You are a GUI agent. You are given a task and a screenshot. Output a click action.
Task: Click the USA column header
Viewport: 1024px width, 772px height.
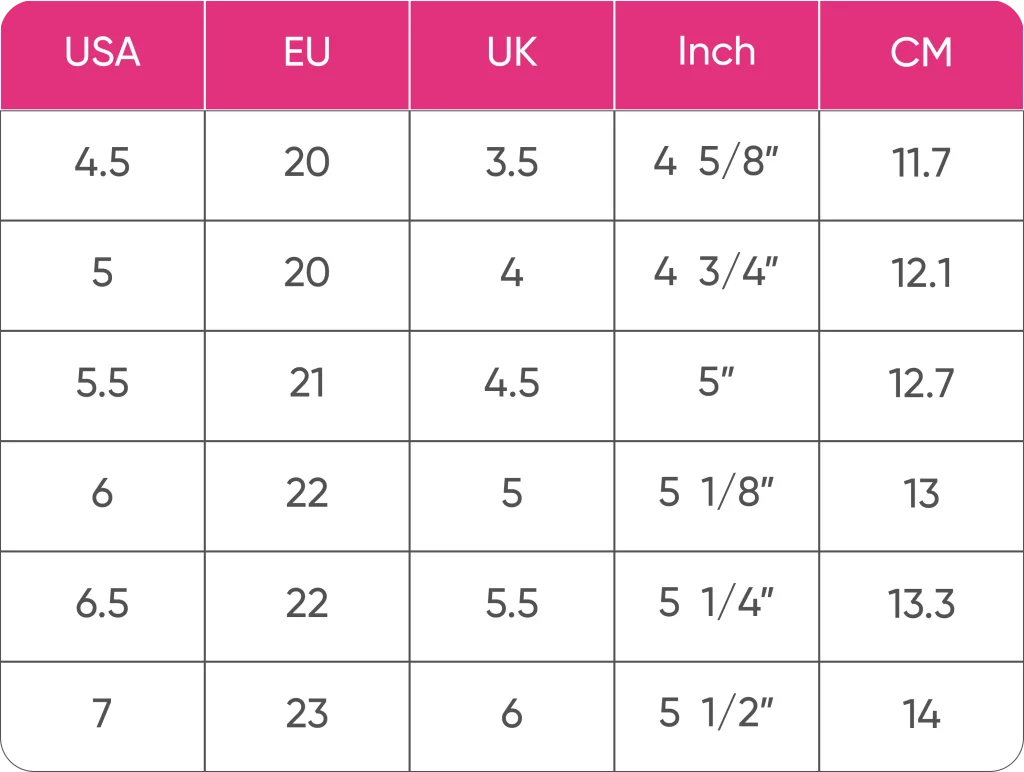pyautogui.click(x=102, y=53)
